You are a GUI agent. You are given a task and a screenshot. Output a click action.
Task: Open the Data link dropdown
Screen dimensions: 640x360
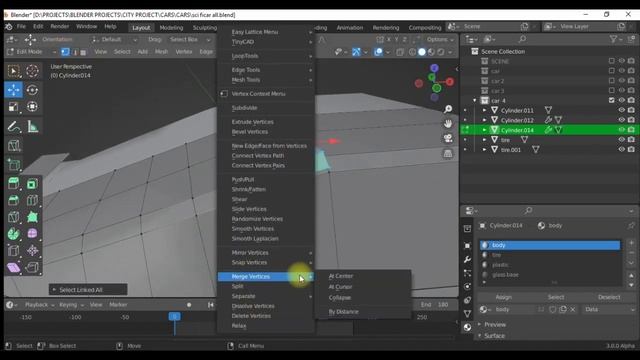609,309
